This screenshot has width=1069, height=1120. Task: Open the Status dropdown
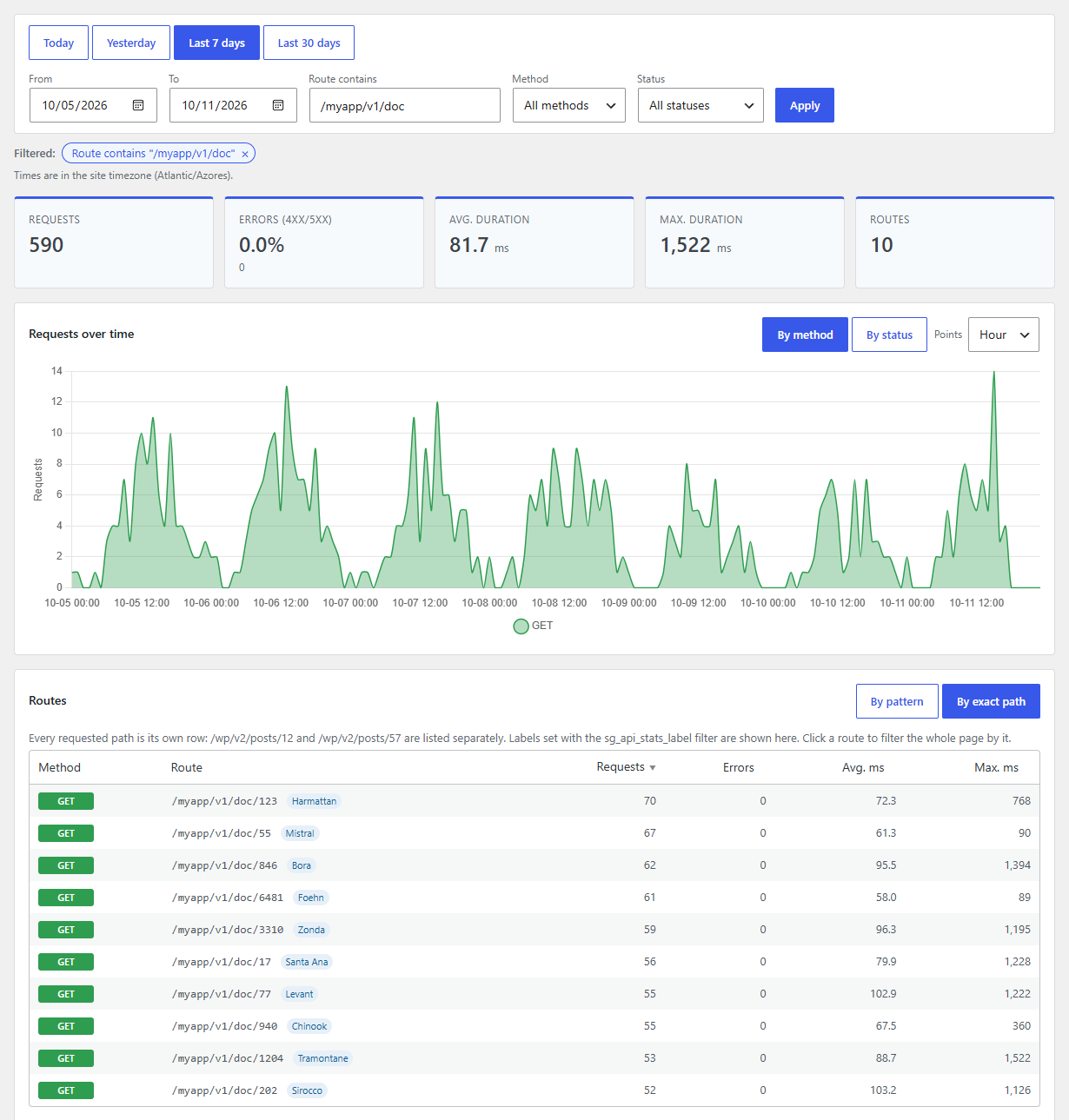pos(700,105)
